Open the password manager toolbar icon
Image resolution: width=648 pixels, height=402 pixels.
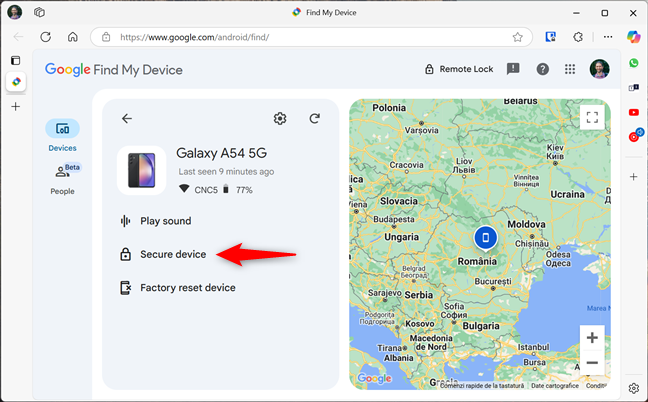tap(550, 37)
